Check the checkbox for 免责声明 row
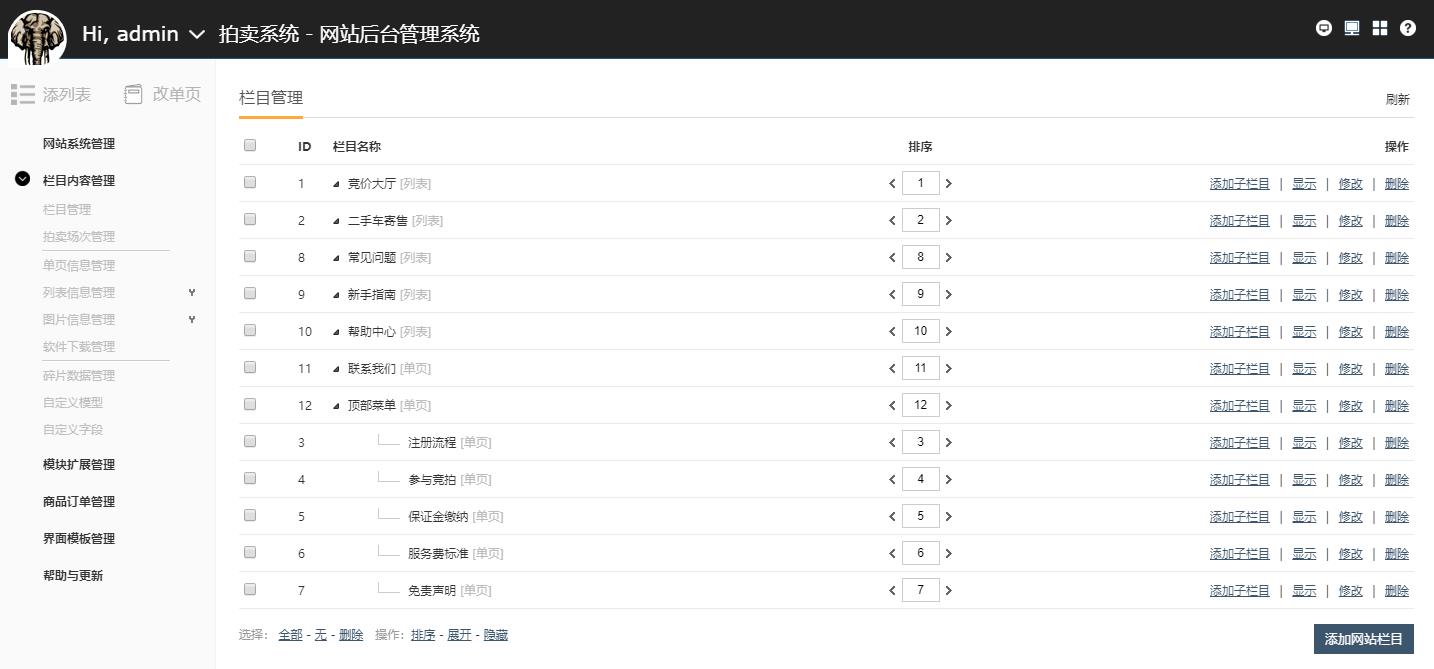The width and height of the screenshot is (1434, 669). click(x=249, y=588)
